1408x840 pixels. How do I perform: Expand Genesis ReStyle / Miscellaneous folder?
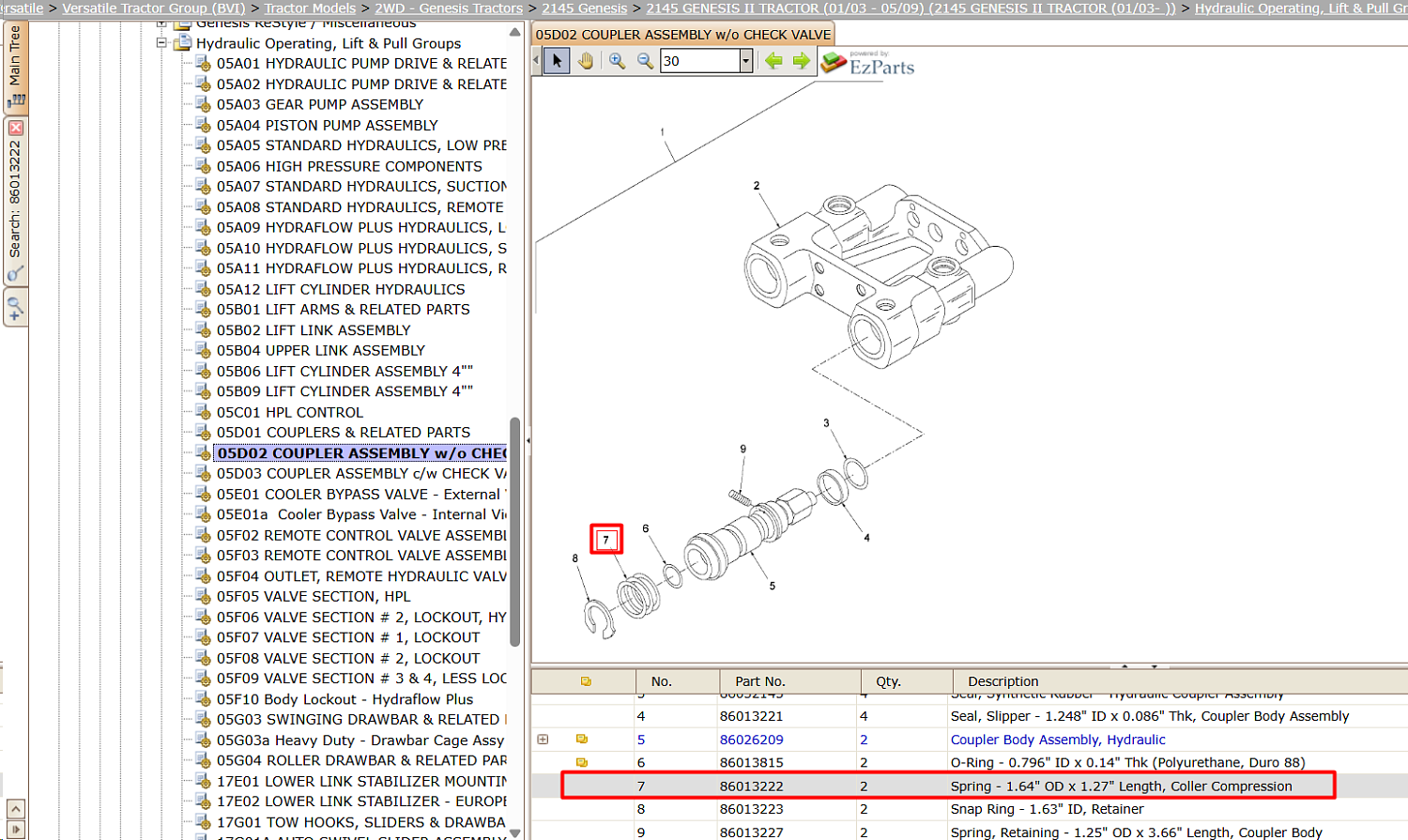coord(161,23)
